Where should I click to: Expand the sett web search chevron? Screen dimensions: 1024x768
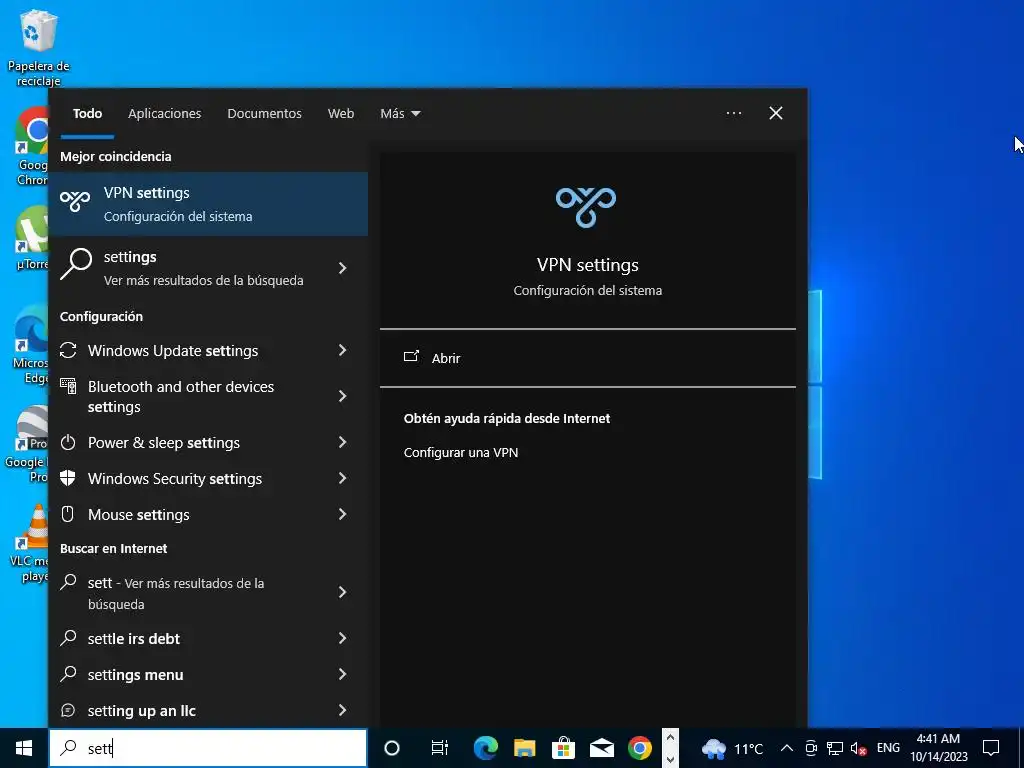coord(342,592)
